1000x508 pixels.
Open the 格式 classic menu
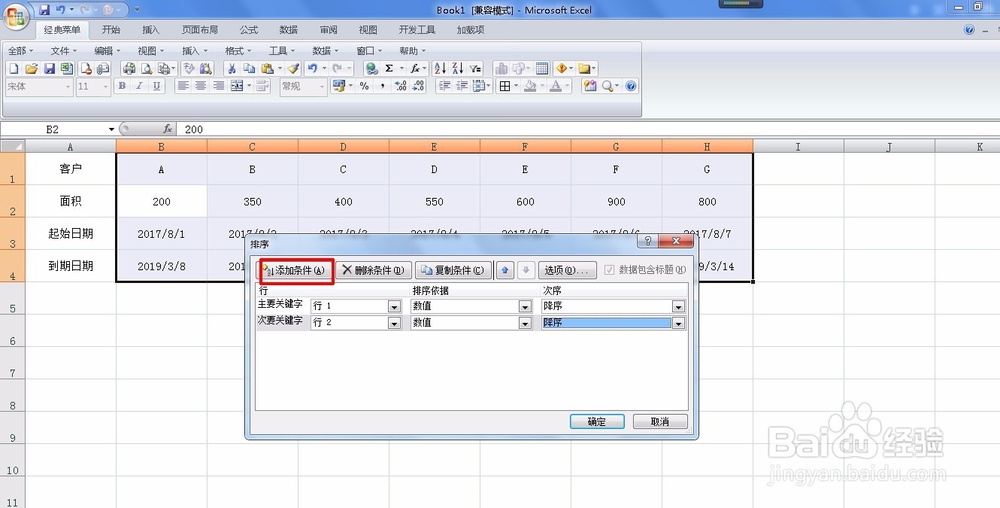[x=238, y=51]
